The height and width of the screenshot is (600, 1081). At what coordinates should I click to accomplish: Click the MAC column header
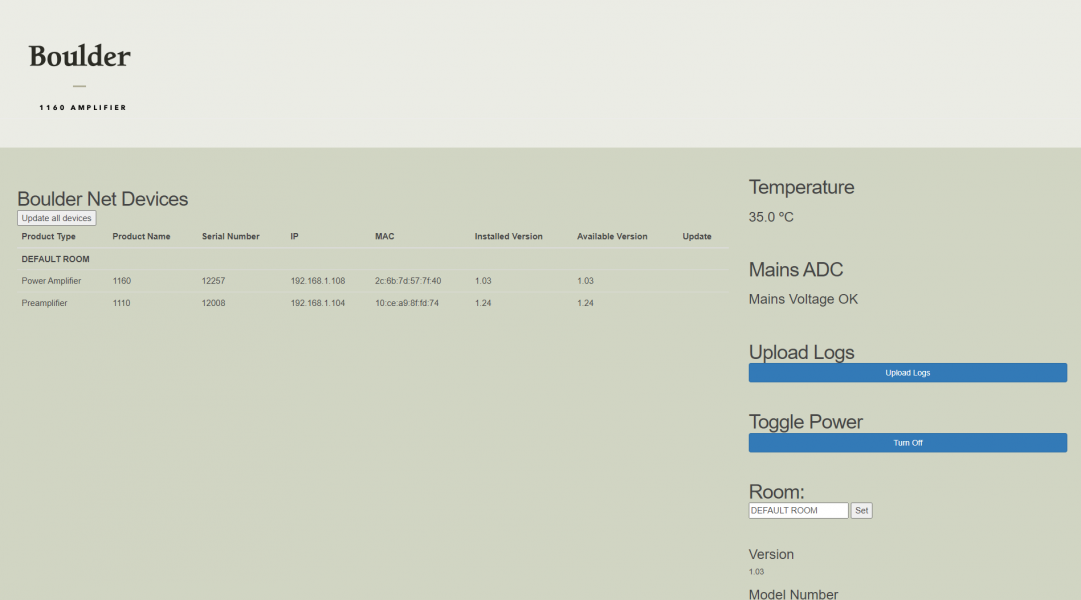coord(385,237)
